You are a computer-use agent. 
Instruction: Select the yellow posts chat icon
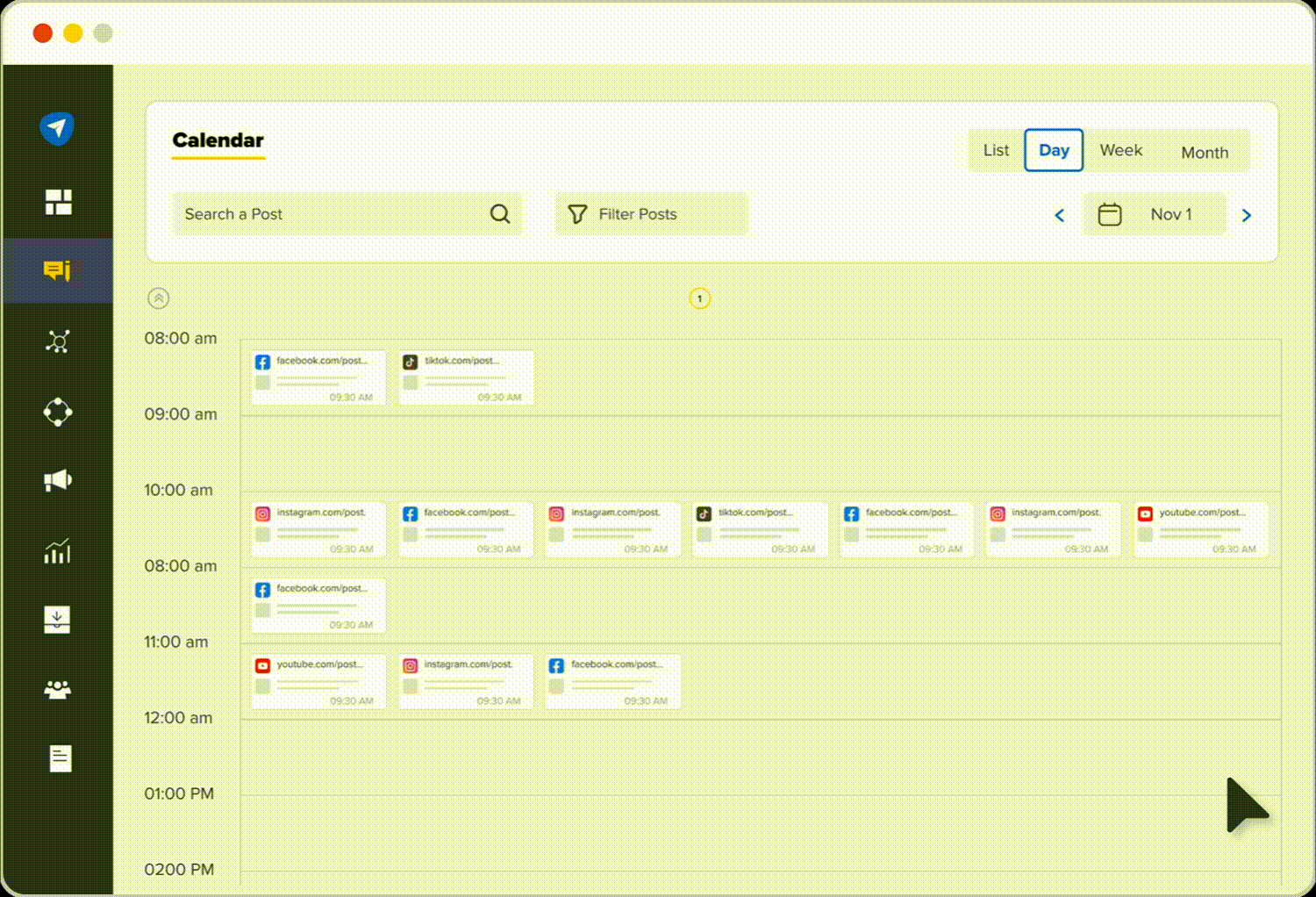click(58, 270)
